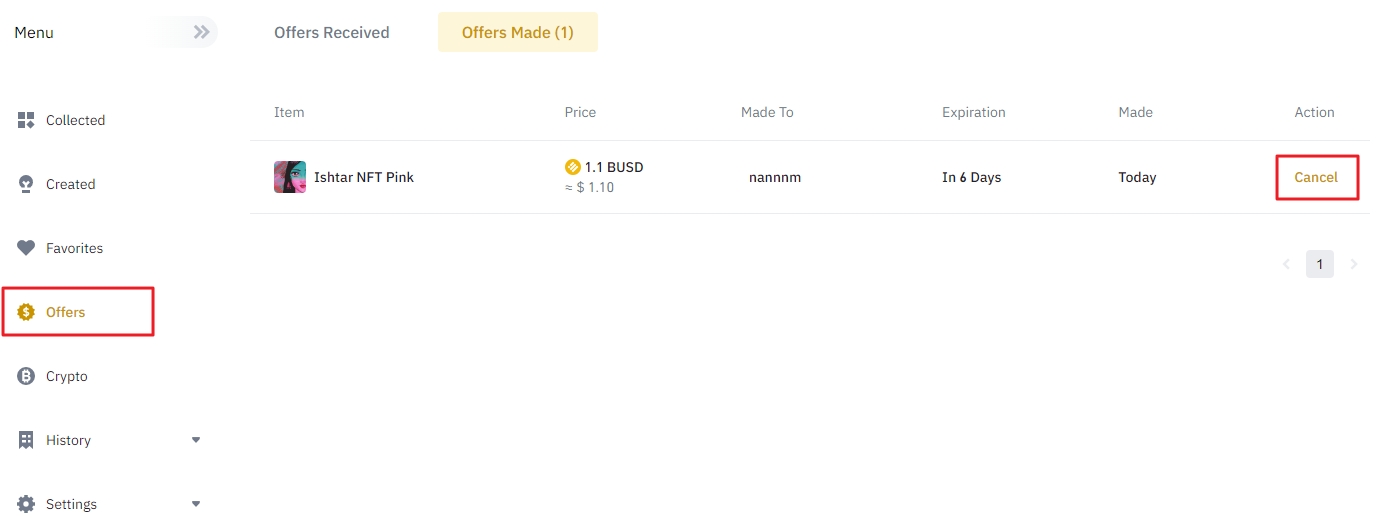Open the Ishtar NFT Pink thumbnail

point(290,177)
